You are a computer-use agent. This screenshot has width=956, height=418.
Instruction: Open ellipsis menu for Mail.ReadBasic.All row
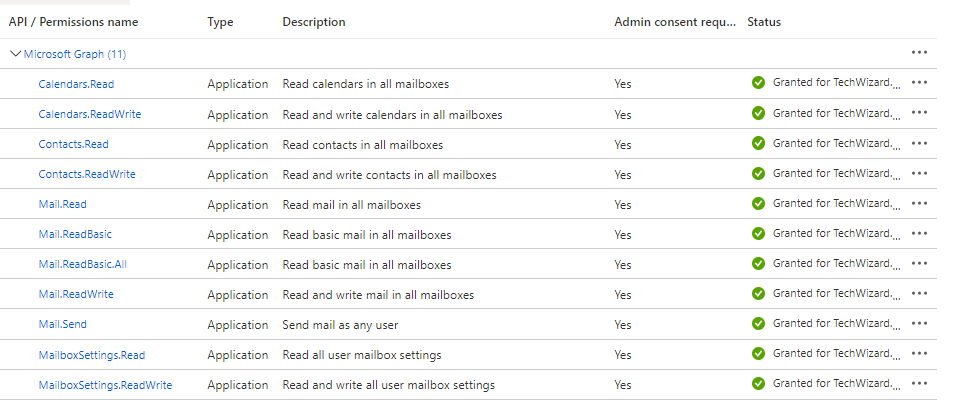coord(919,264)
